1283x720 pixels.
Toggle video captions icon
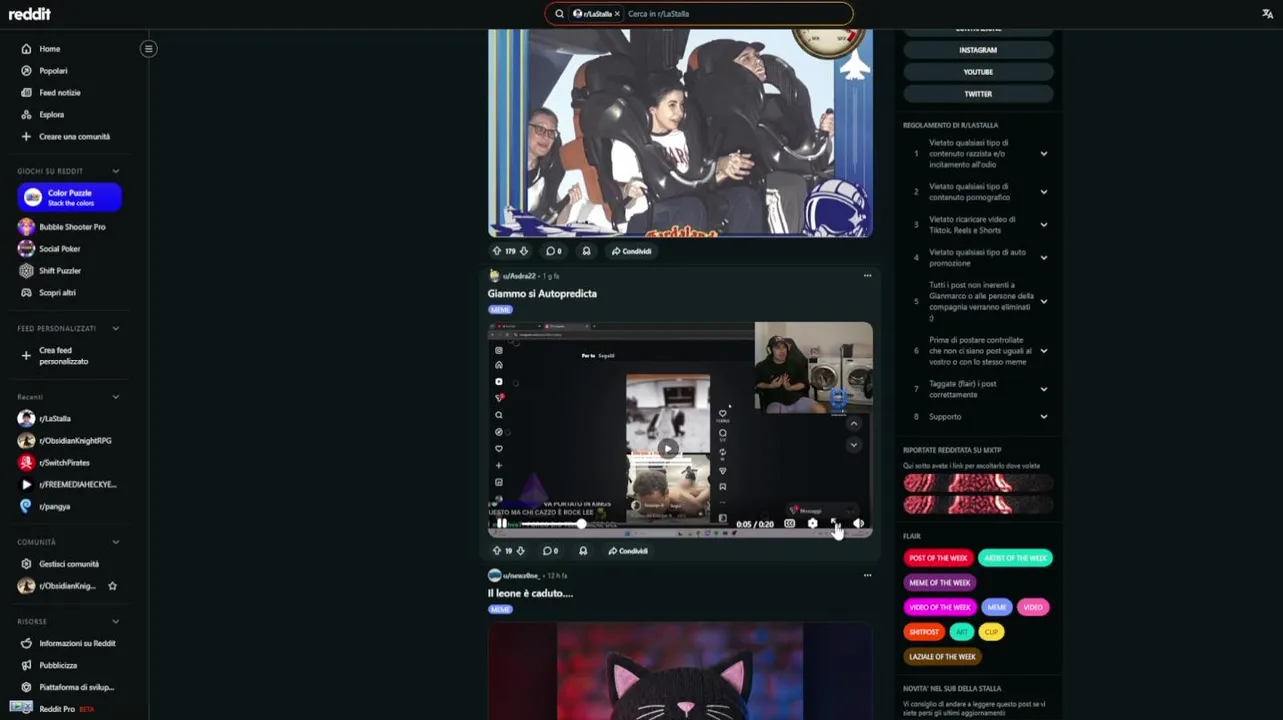click(x=790, y=523)
